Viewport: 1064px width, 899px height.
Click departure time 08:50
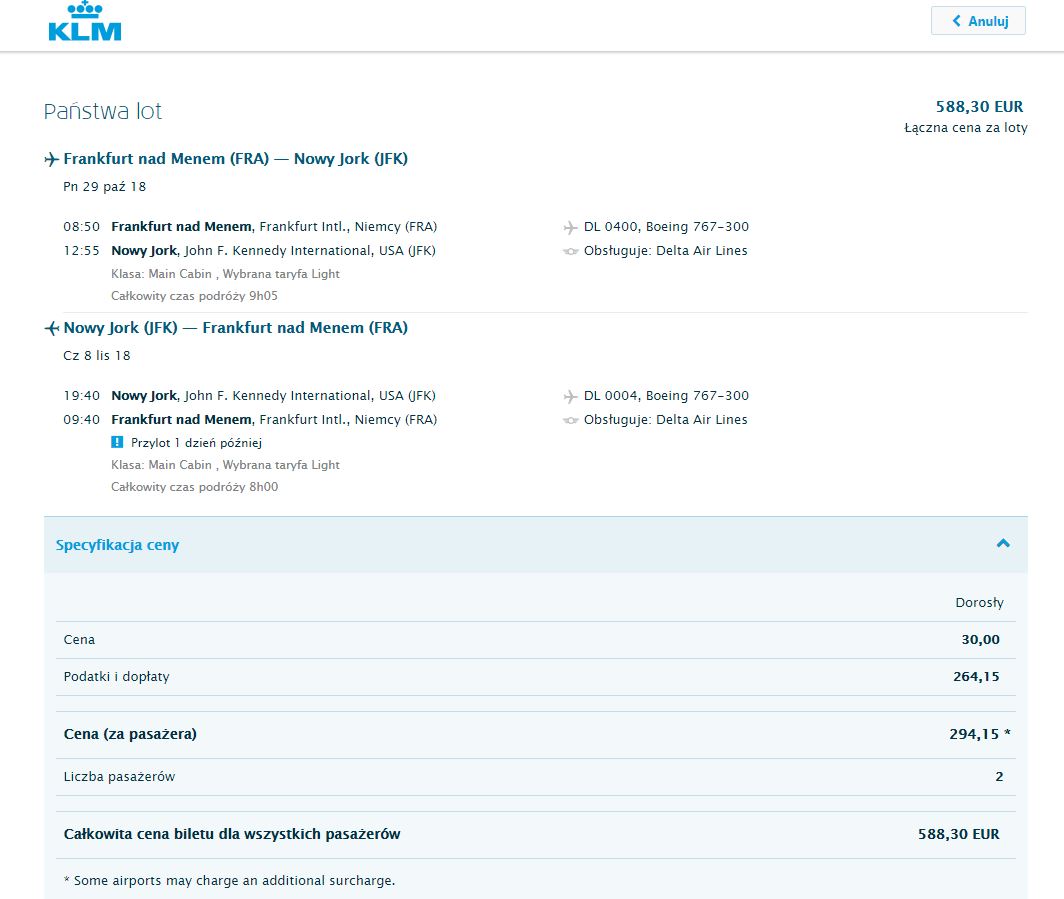coord(81,227)
